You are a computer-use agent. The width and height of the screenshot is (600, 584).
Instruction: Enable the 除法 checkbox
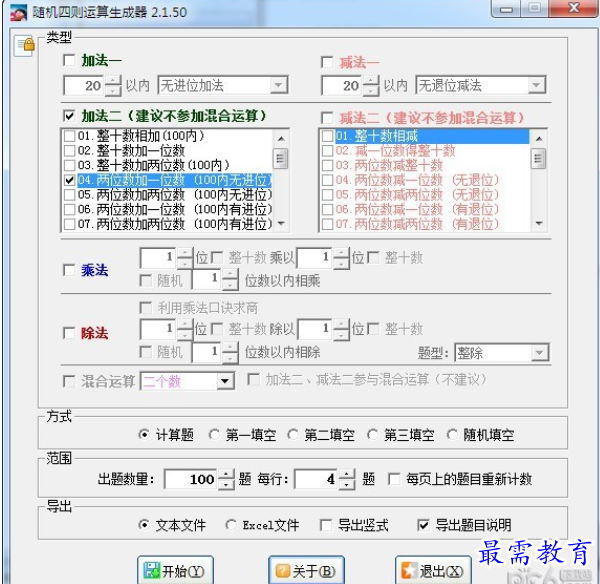tap(69, 333)
